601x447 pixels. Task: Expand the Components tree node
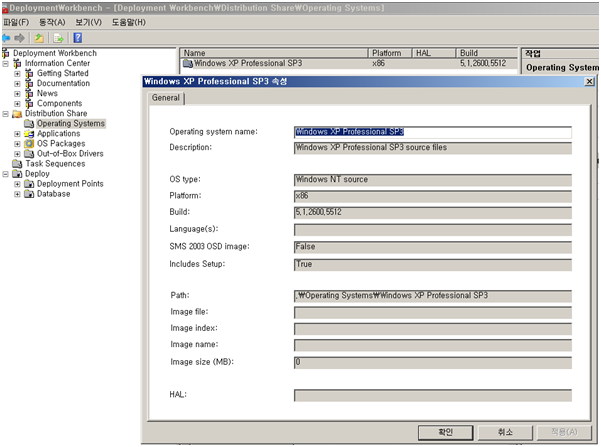tap(17, 104)
